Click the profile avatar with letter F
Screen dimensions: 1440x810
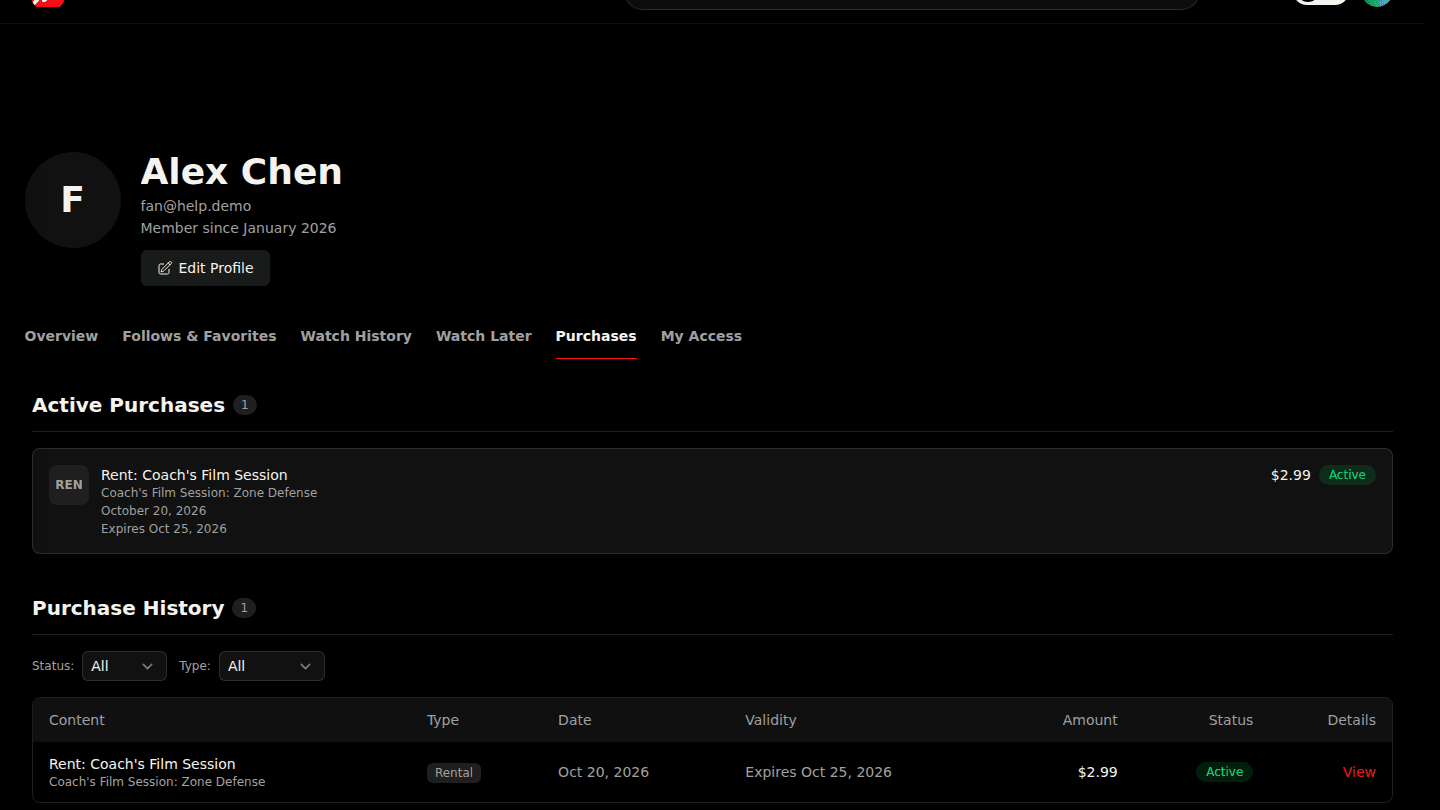click(x=73, y=200)
